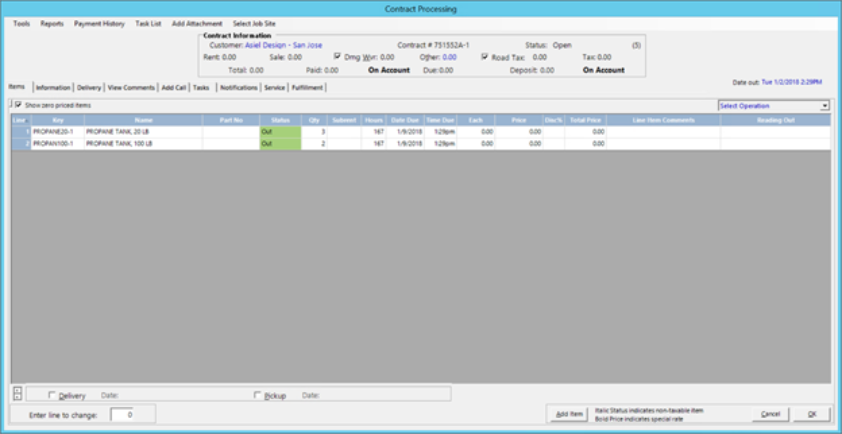
Task: Open the Add Call tab
Action: click(173, 88)
